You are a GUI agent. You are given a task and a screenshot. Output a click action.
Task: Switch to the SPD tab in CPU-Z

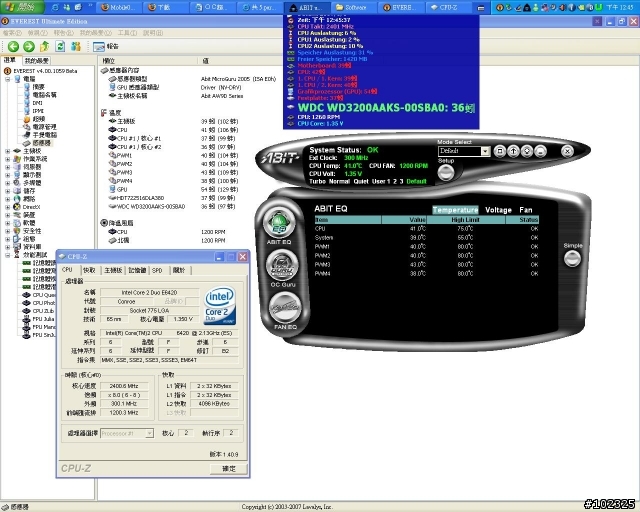(157, 270)
